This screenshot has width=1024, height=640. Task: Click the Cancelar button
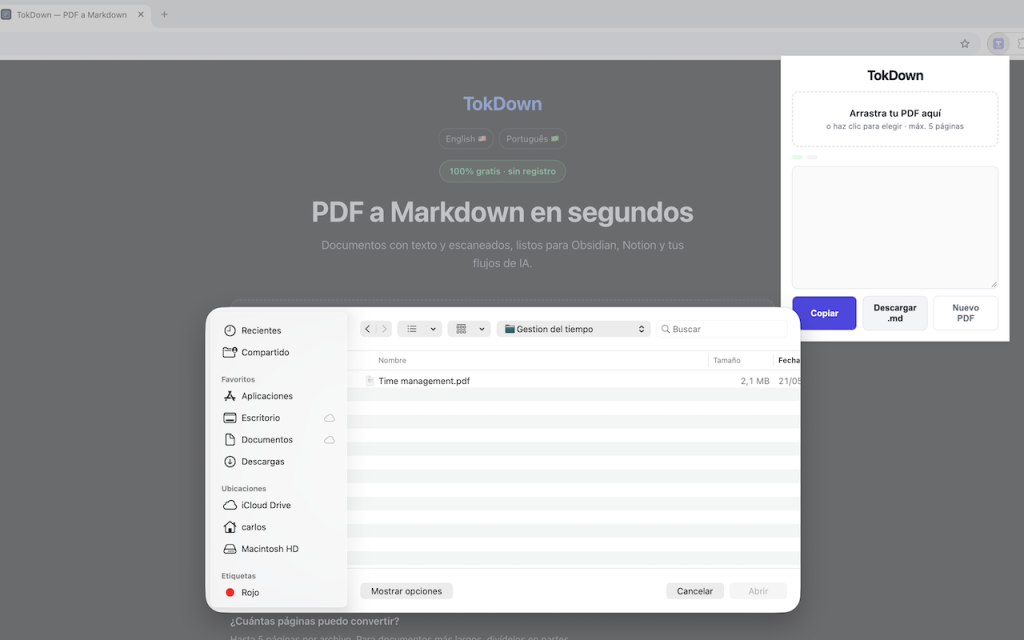[694, 591]
